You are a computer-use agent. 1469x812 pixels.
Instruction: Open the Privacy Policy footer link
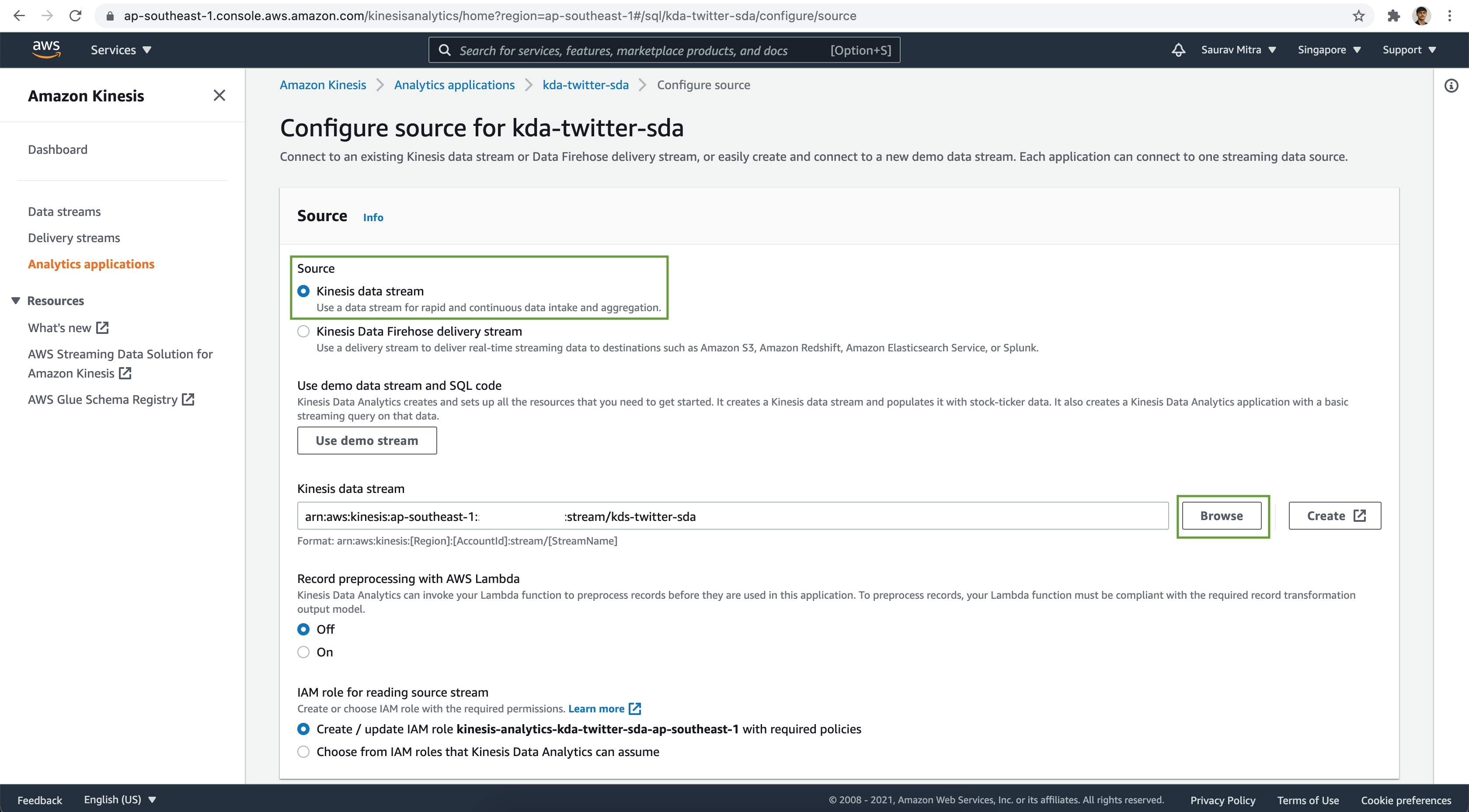click(1223, 800)
